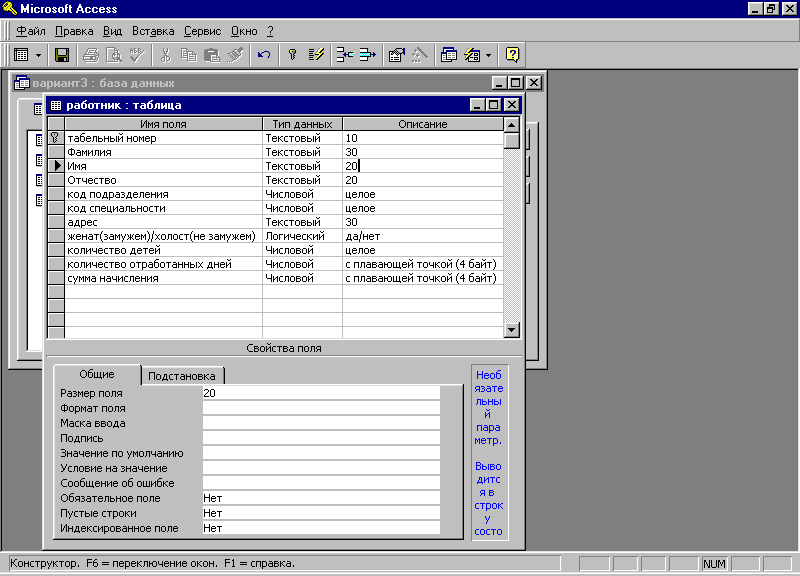
Task: Open the Вставка menu
Action: point(153,31)
